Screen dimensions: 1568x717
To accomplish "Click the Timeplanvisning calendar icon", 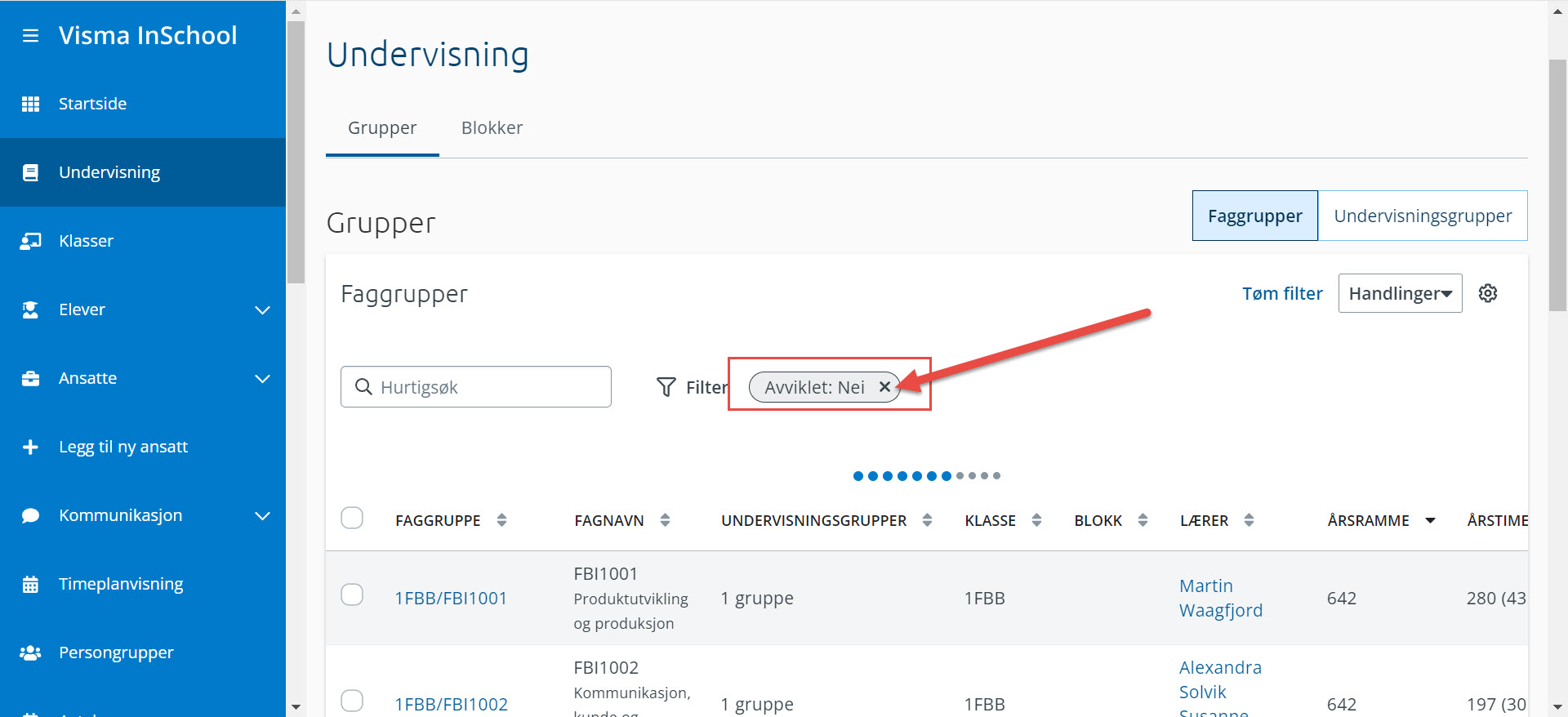I will [x=30, y=584].
